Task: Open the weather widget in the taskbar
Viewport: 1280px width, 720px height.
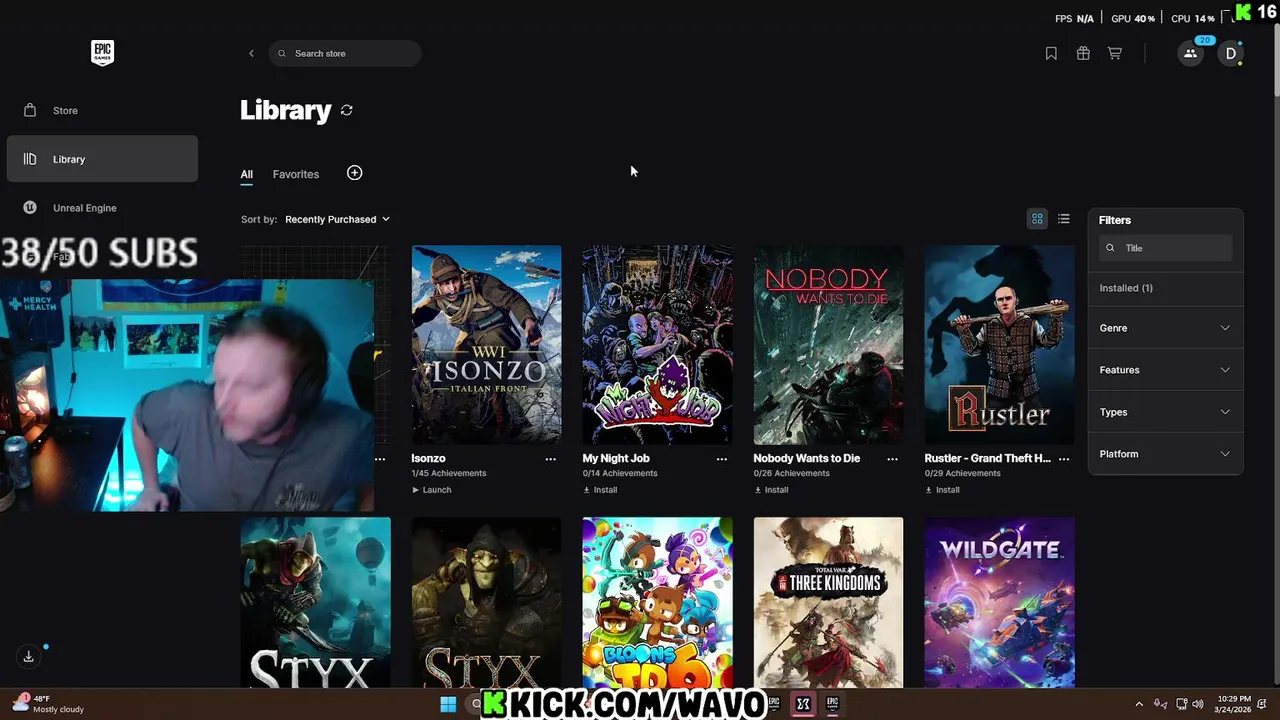Action: 48,704
